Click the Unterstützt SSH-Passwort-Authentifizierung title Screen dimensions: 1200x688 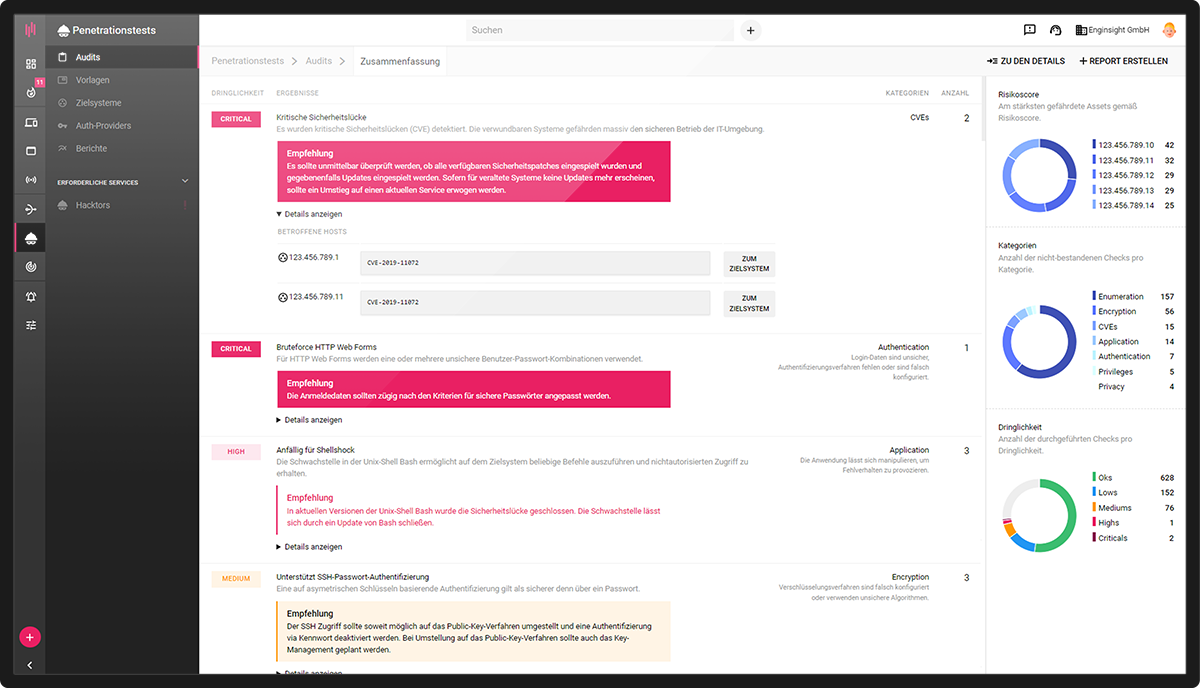coord(353,577)
